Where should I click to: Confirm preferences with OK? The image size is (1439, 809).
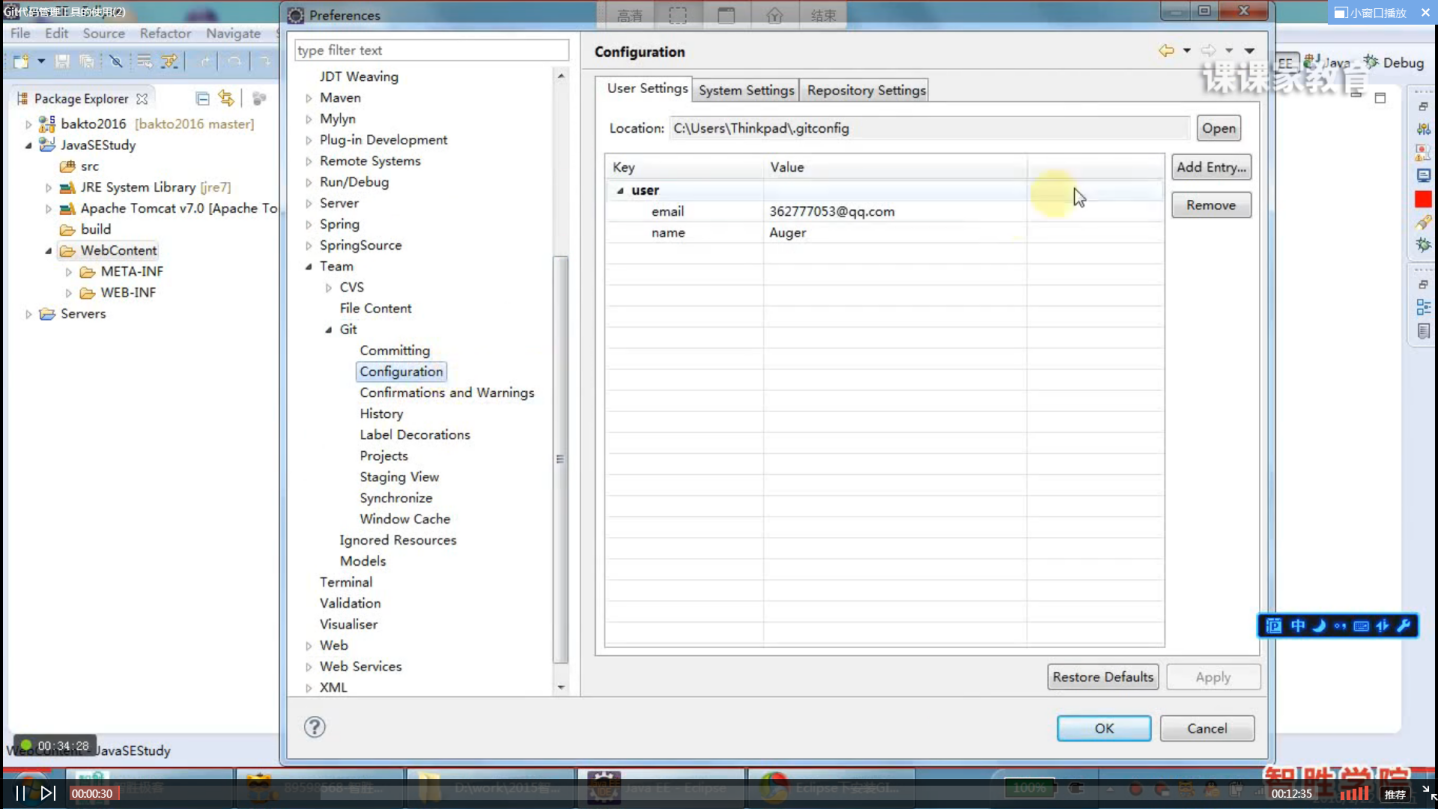point(1104,728)
